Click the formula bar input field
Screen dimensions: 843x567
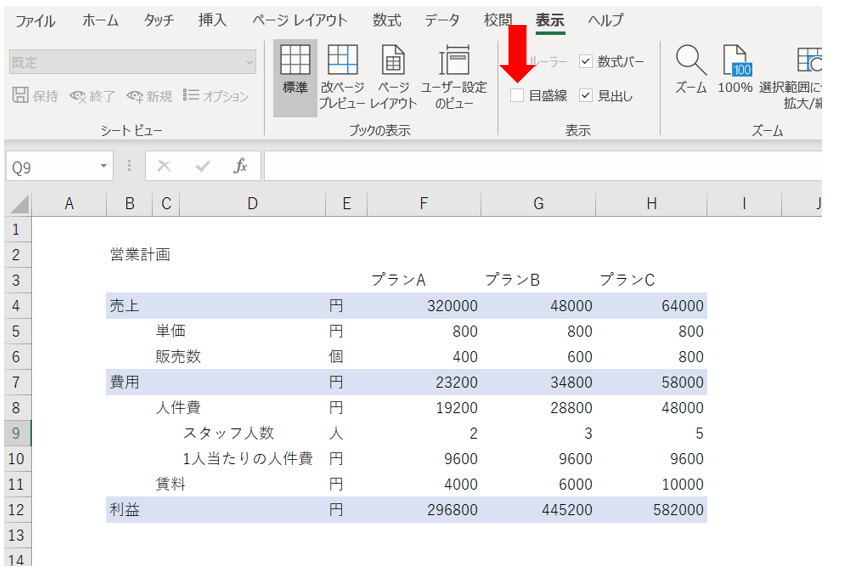click(542, 166)
